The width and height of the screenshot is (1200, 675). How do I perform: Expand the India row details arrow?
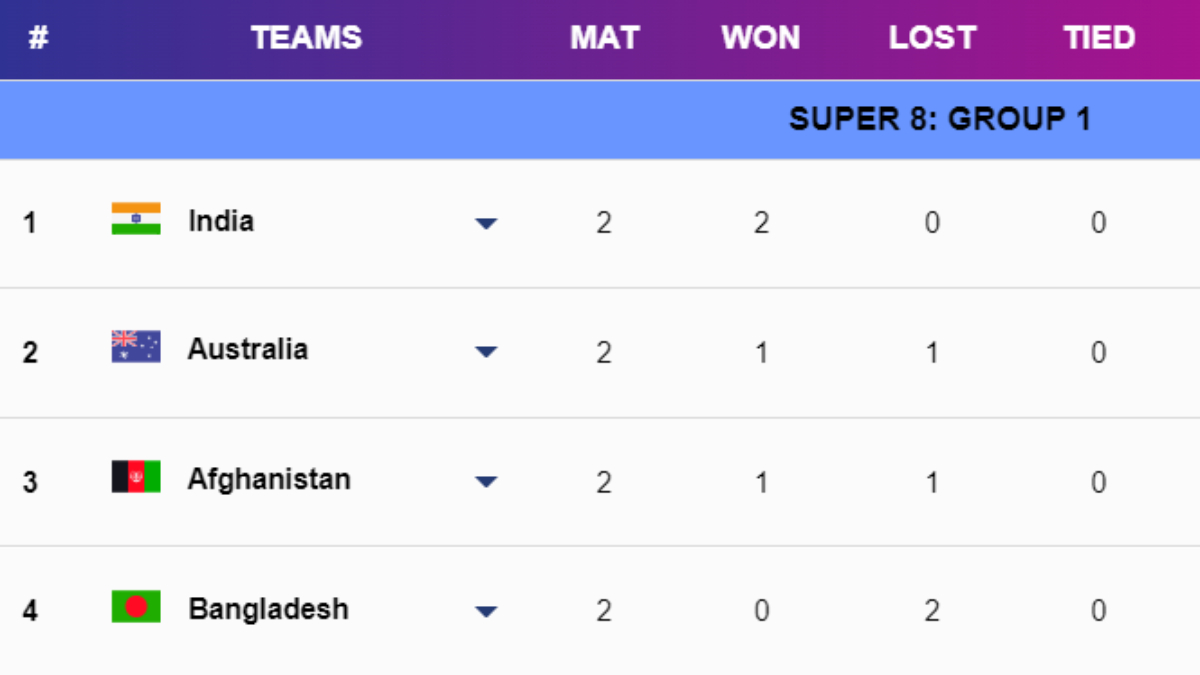(x=486, y=223)
